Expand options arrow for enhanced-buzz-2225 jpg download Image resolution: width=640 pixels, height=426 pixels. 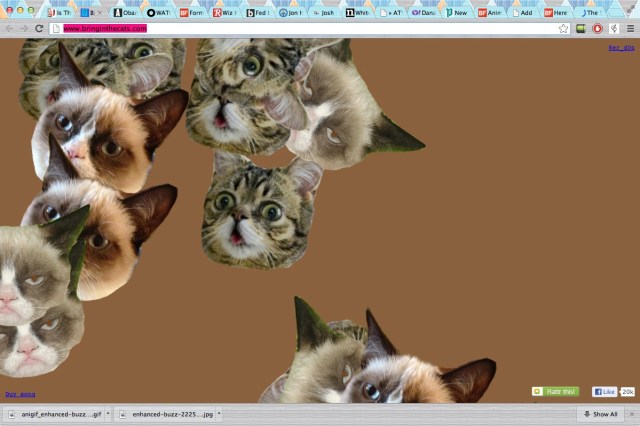(x=219, y=414)
